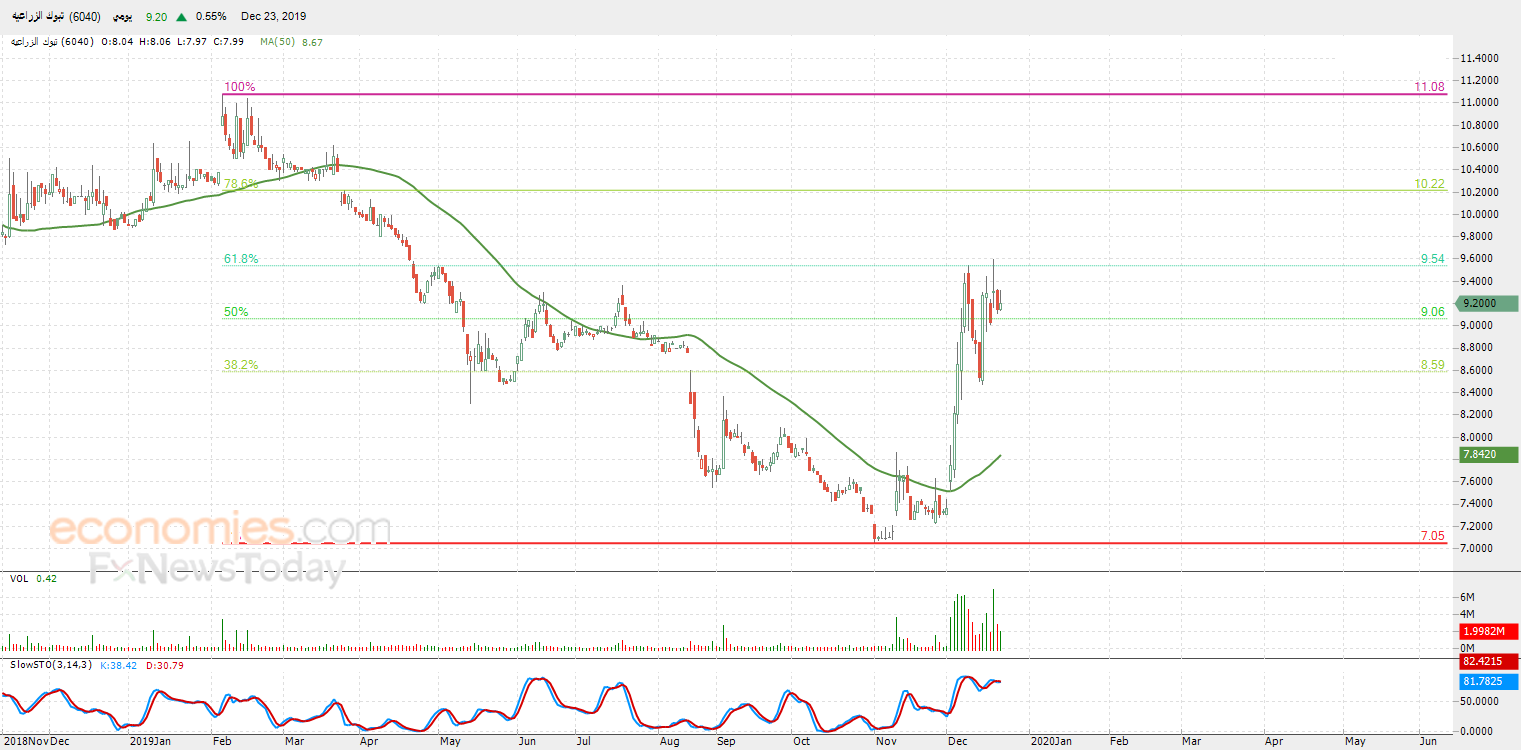1521x750 pixels.
Task: Click the 10.0000 price axis value
Action: coord(1479,215)
